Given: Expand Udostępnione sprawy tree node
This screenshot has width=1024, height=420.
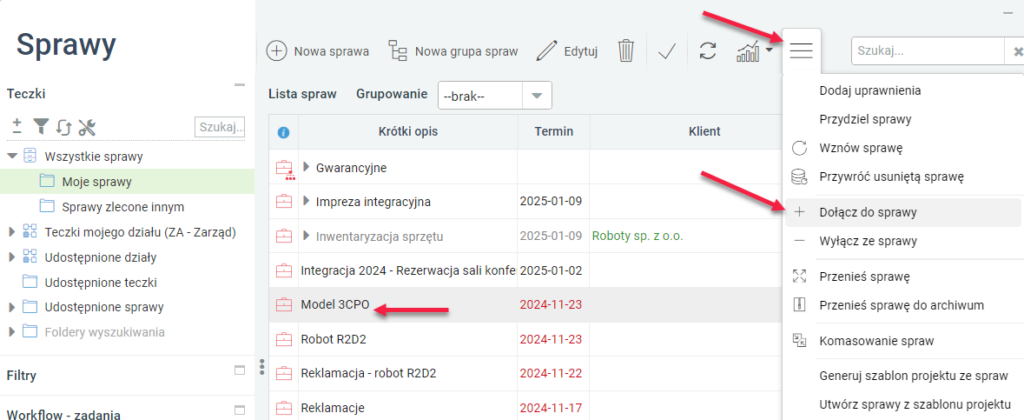Looking at the screenshot, I should point(11,307).
